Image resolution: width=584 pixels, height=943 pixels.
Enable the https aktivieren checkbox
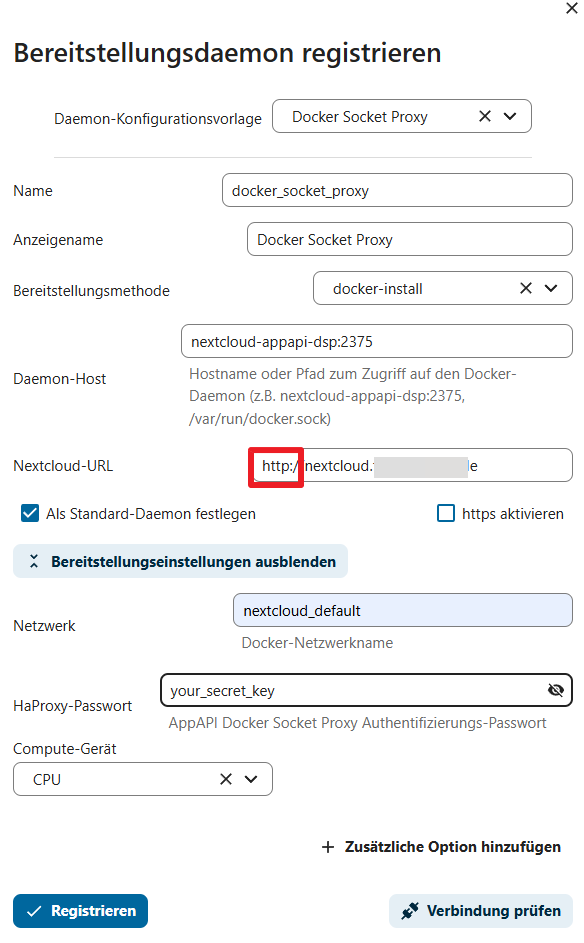tap(446, 513)
